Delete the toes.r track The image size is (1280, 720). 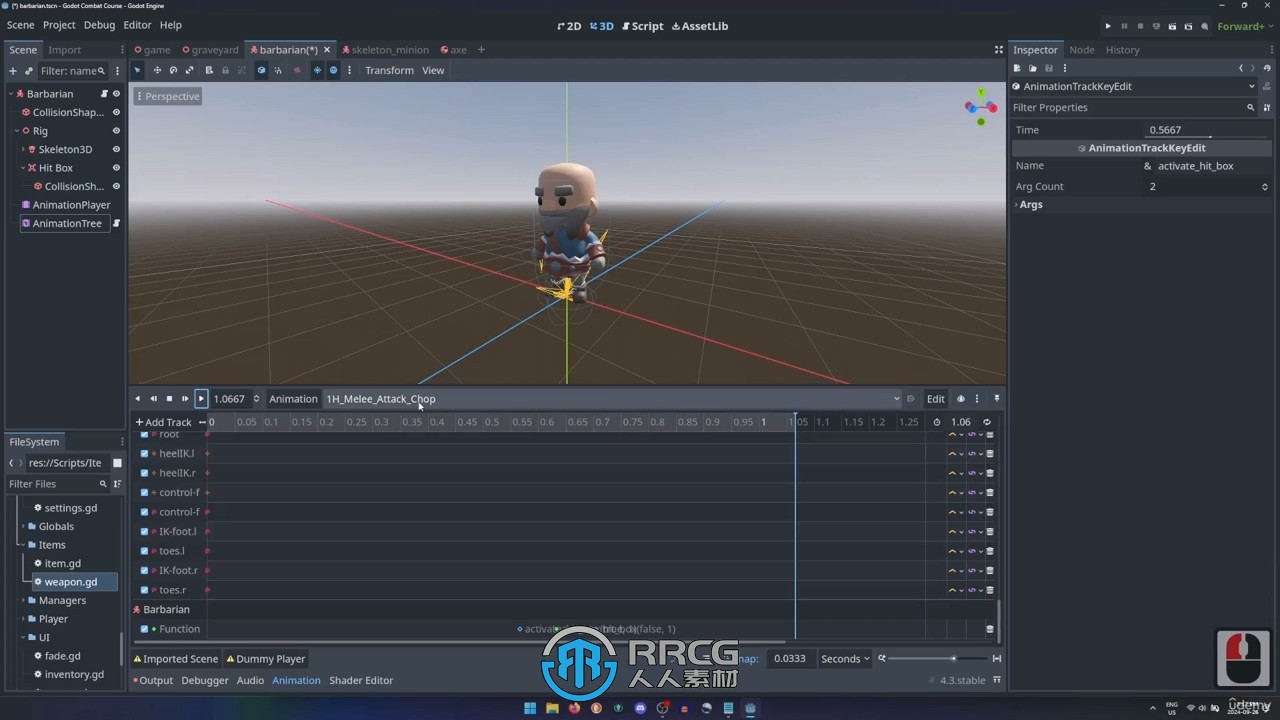[990, 590]
